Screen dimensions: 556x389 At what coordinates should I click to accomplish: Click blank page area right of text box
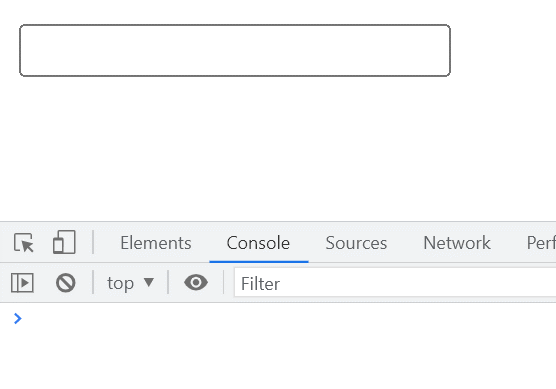coord(504,50)
